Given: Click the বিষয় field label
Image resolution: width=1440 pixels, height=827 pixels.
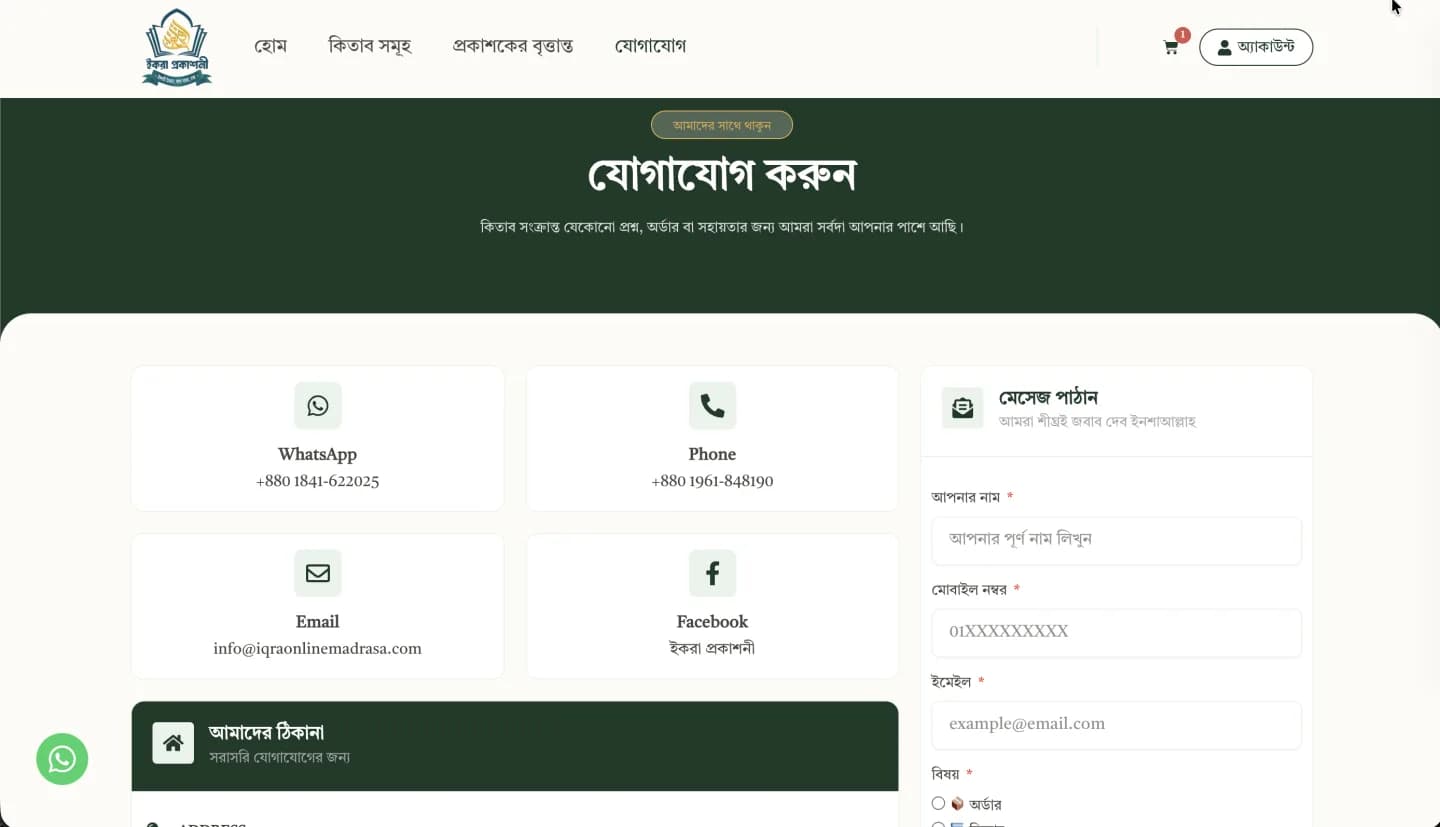Looking at the screenshot, I should pos(946,774).
